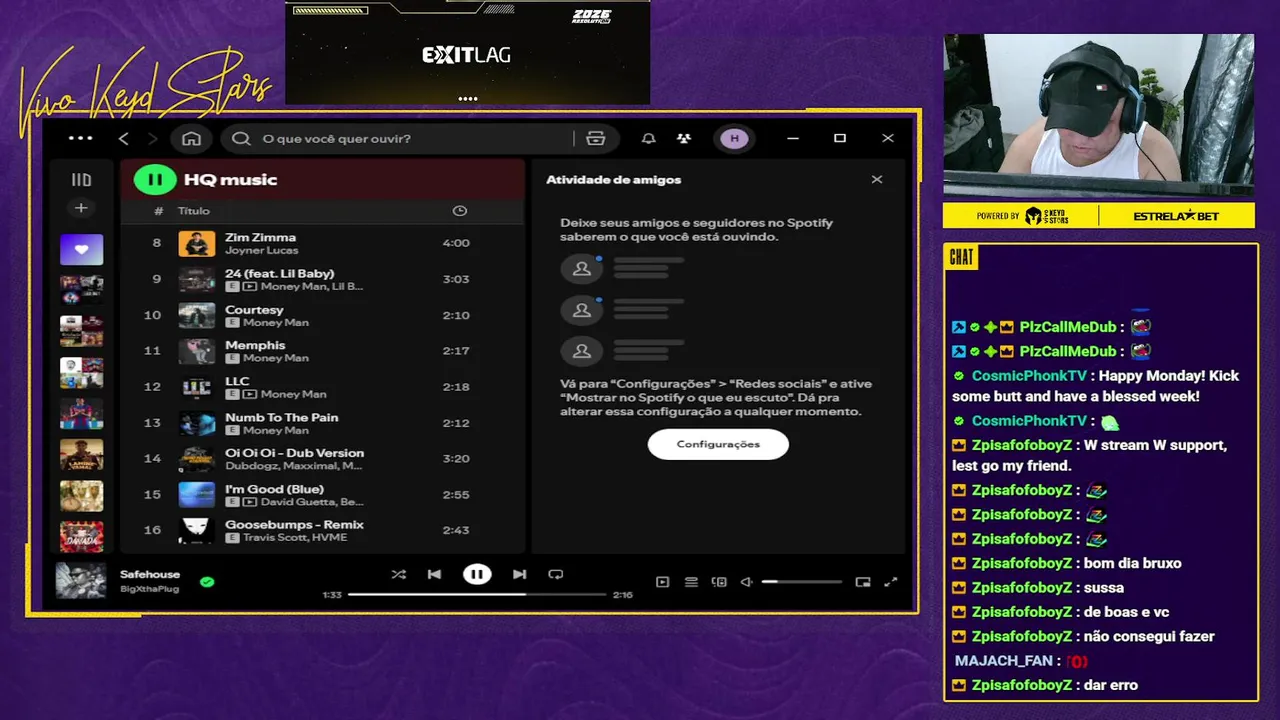Open the profile avatar 'H'
Image resolution: width=1280 pixels, height=720 pixels.
735,139
